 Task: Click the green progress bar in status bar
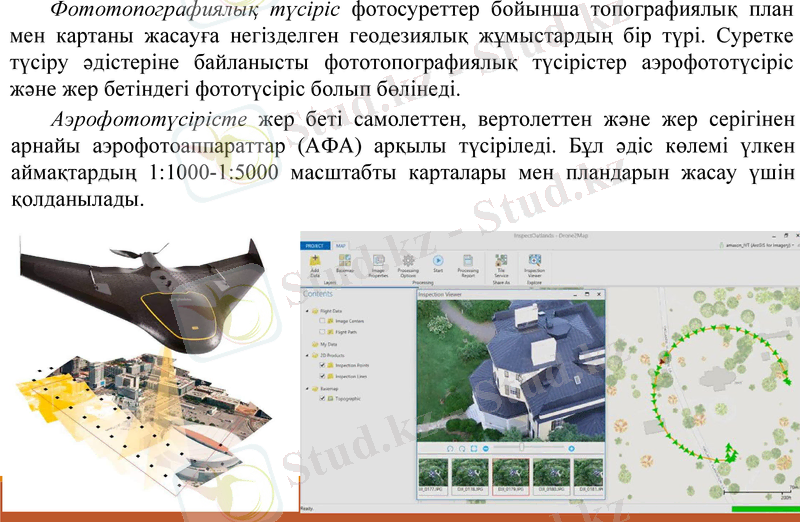pos(765,509)
